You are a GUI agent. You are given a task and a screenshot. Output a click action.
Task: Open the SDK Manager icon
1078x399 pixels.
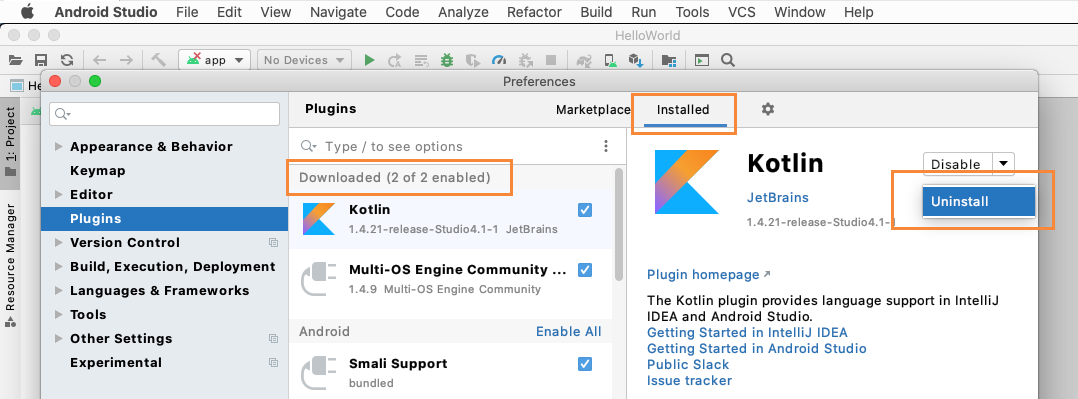pyautogui.click(x=636, y=61)
